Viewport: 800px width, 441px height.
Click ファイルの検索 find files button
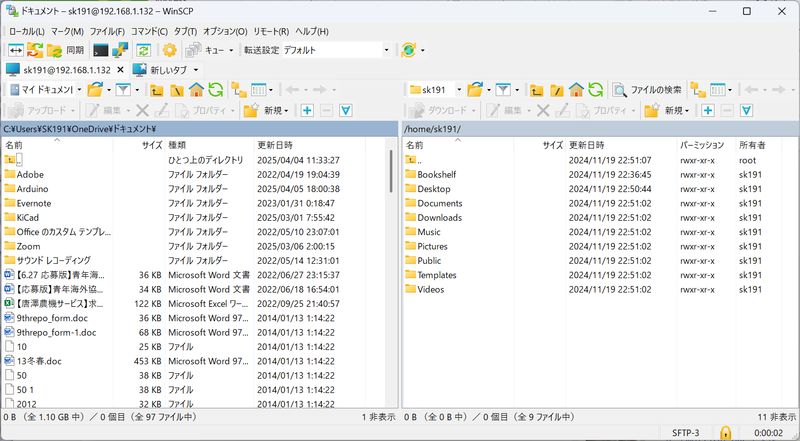coord(647,90)
